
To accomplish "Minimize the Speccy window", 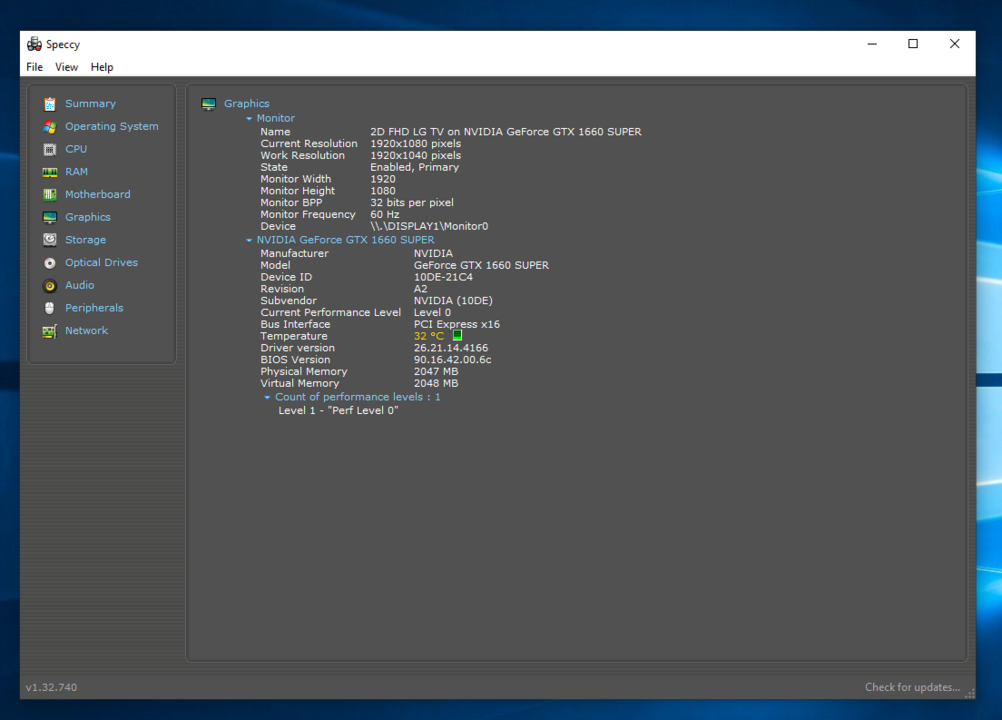I will coord(872,43).
